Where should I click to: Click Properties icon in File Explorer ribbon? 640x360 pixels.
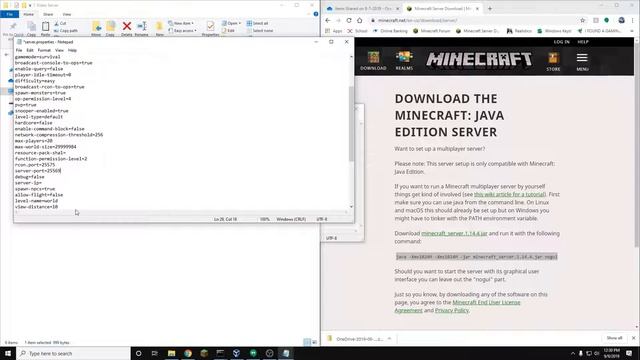pos(210,27)
